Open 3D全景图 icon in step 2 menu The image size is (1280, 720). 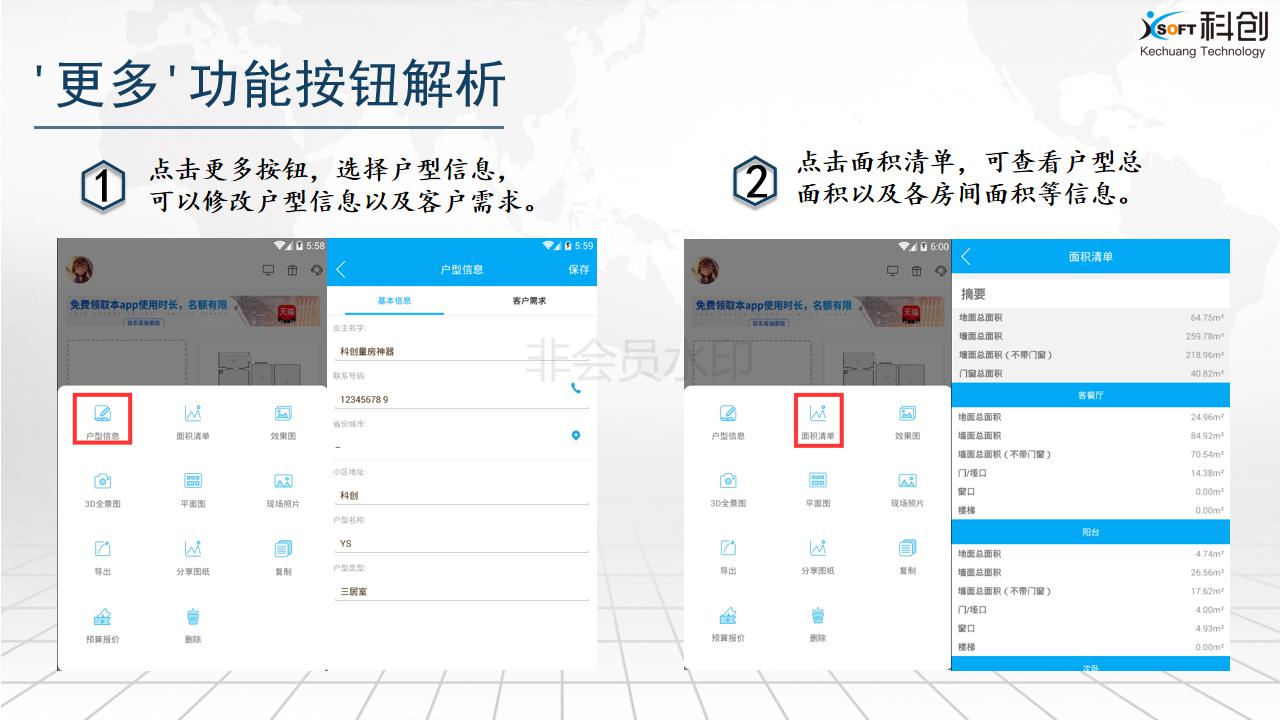[728, 480]
